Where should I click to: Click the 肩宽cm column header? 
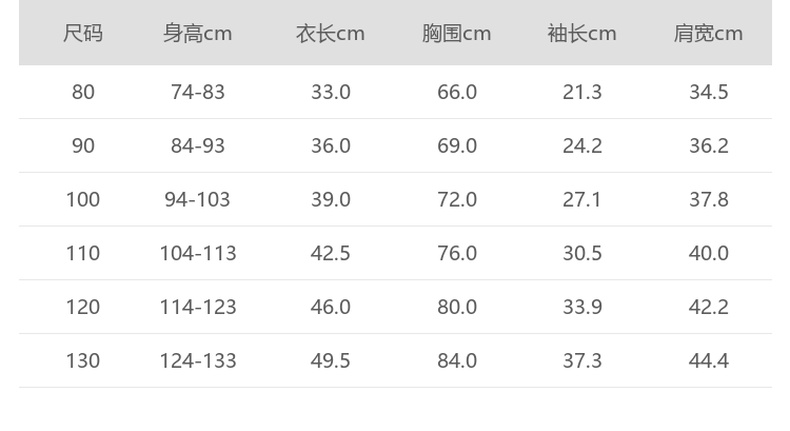708,34
